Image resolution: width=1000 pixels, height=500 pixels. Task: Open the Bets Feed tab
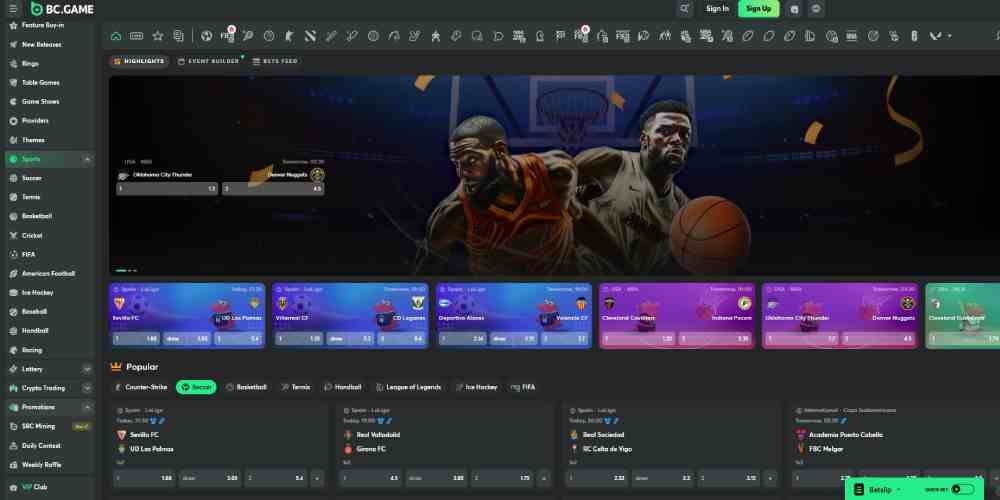pyautogui.click(x=275, y=61)
